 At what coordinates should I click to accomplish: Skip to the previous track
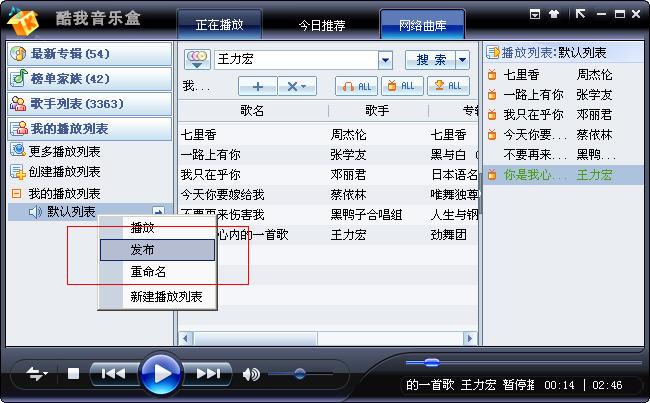tap(113, 374)
